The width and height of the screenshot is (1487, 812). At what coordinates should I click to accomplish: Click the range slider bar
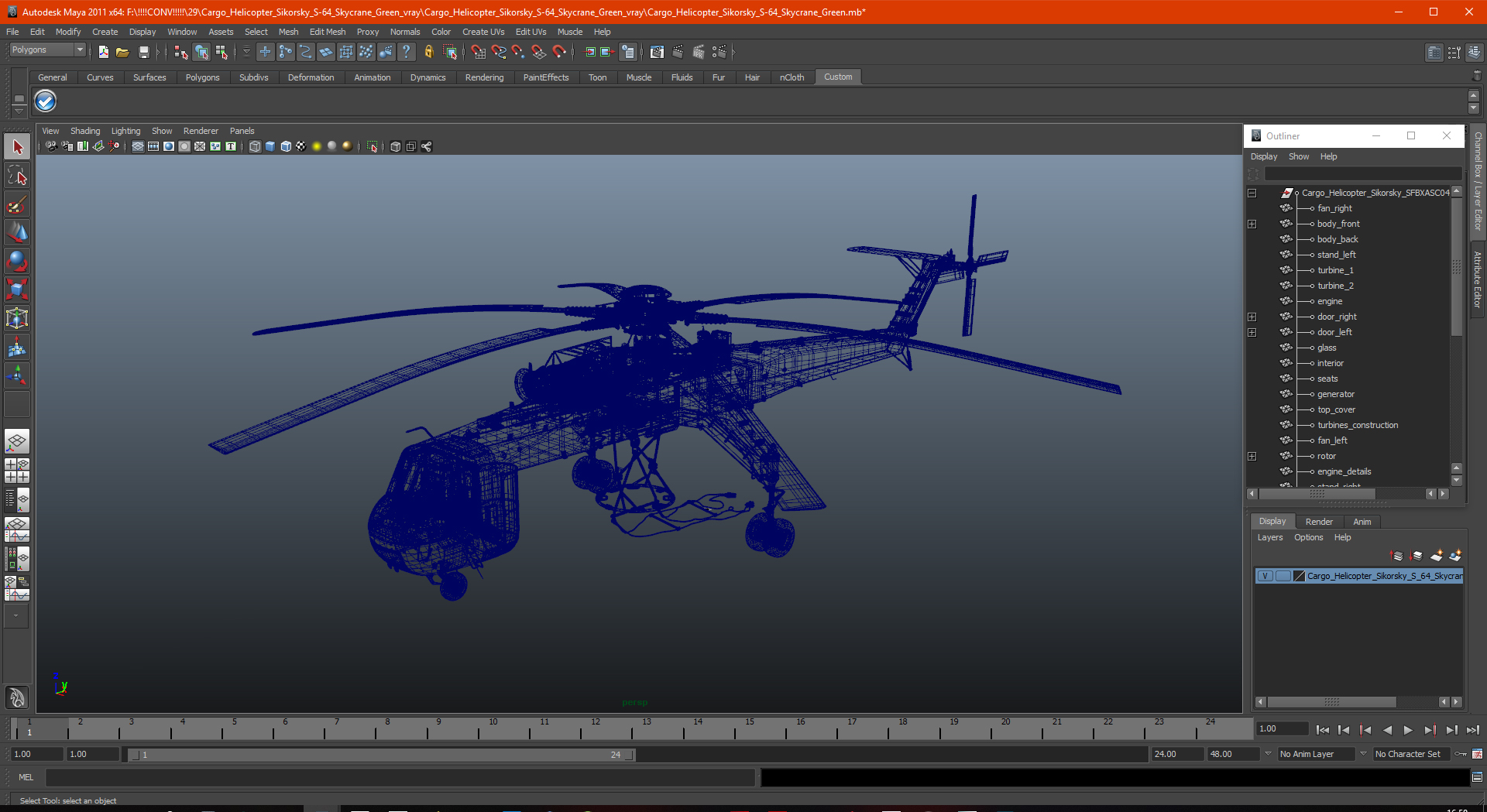point(381,755)
